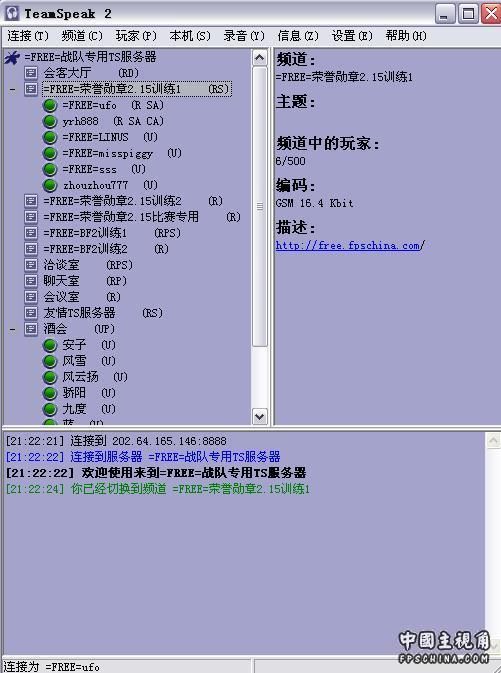
Task: Open the free.fpschina.com description link
Action: click(x=348, y=246)
